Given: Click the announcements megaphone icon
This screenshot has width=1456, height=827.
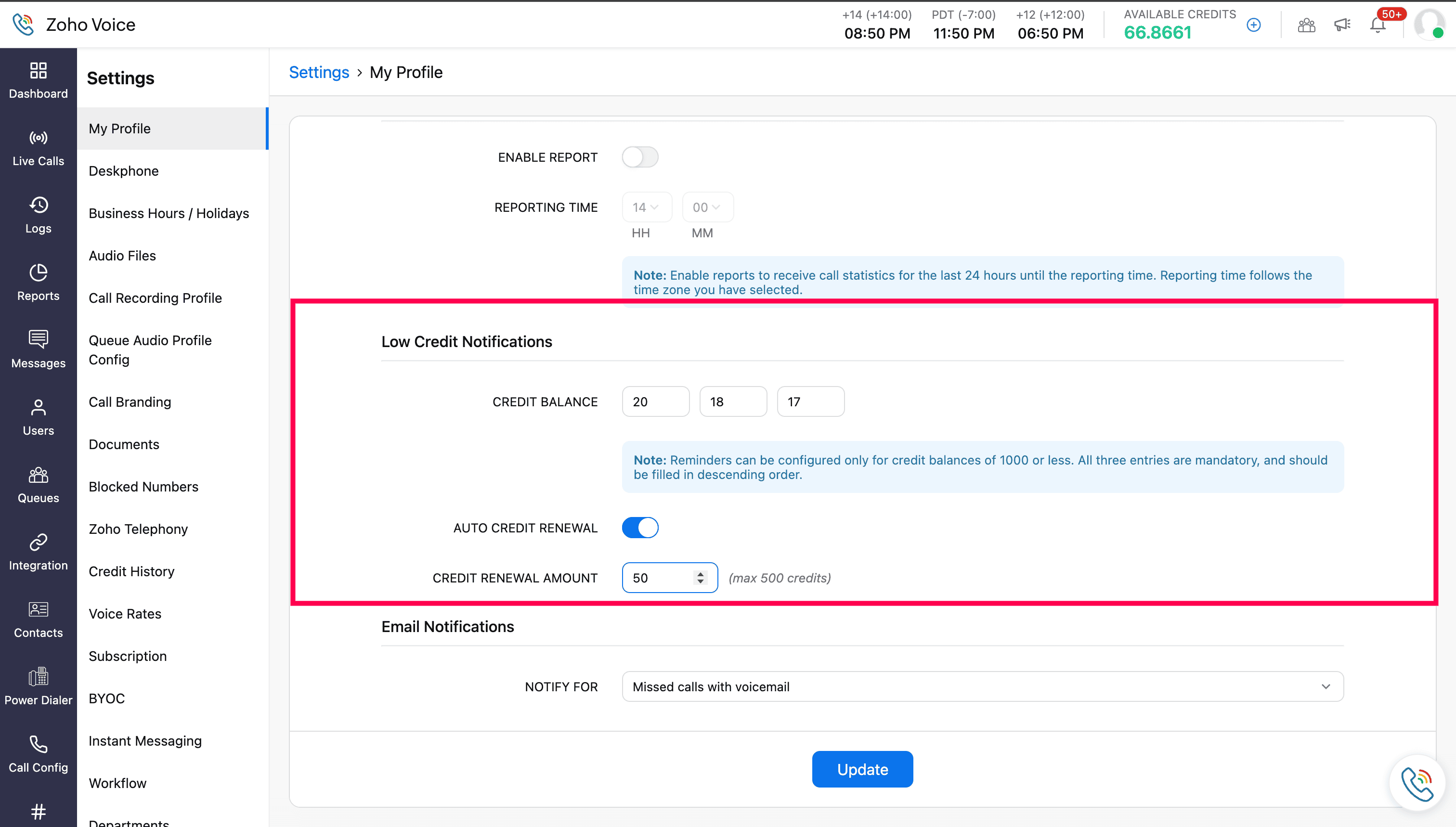Looking at the screenshot, I should tap(1342, 25).
